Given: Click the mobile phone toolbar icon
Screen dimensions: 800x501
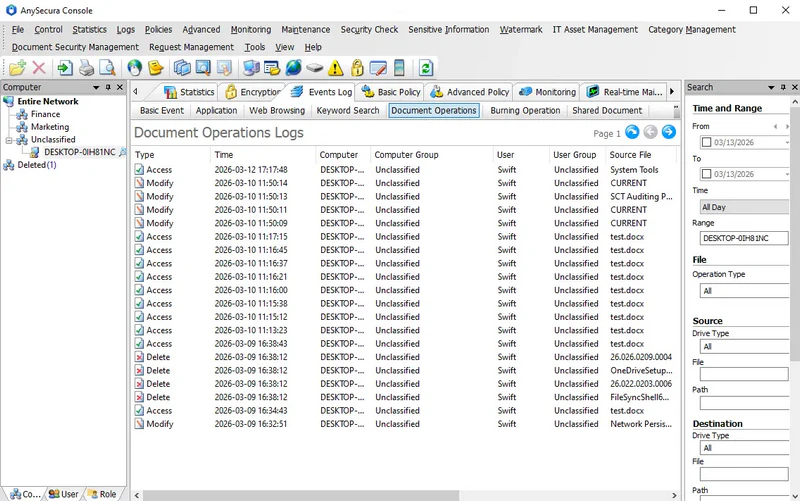Looking at the screenshot, I should coord(399,68).
